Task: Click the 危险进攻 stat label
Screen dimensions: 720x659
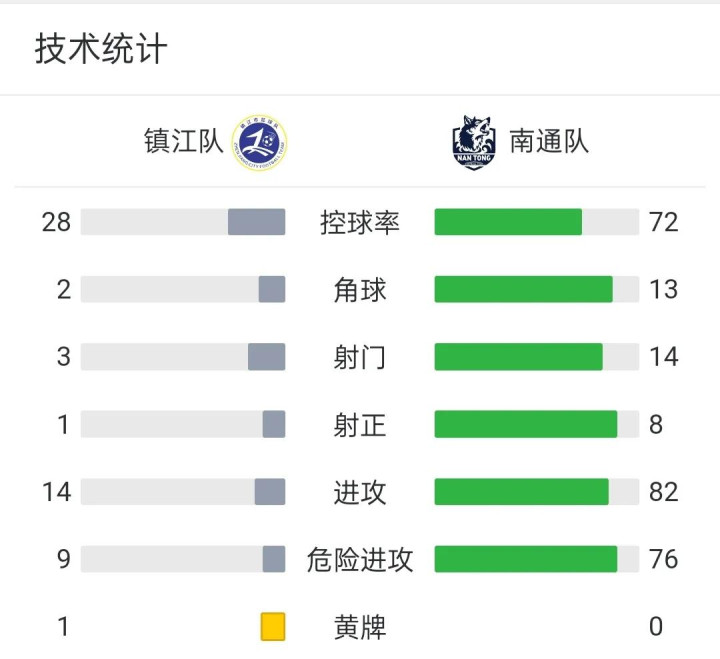Action: 360,560
